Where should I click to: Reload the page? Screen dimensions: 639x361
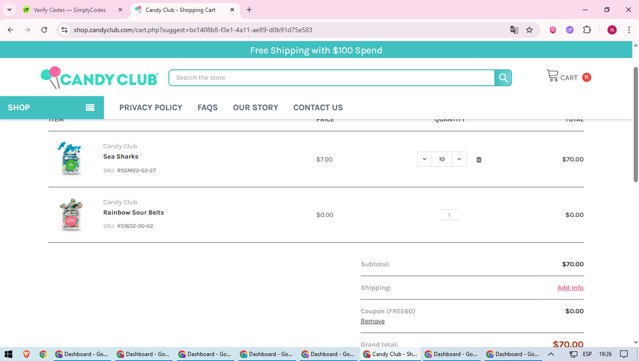point(44,30)
